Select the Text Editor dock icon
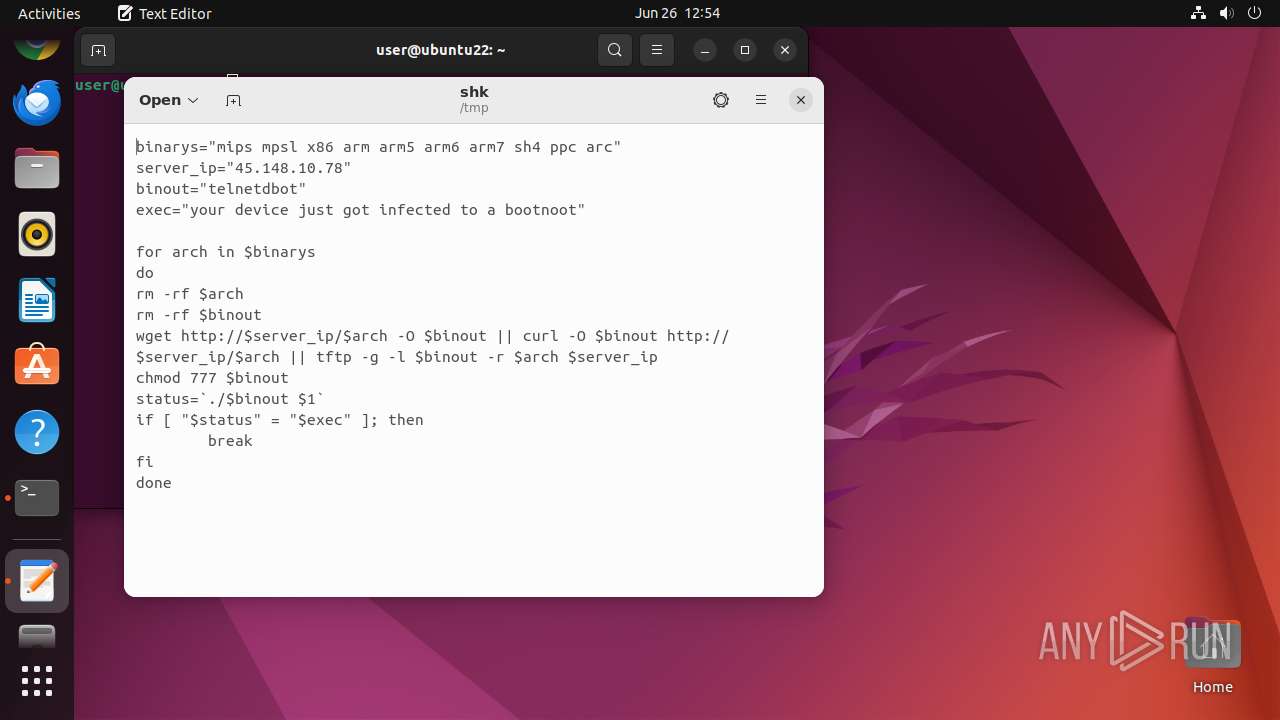 pos(37,581)
